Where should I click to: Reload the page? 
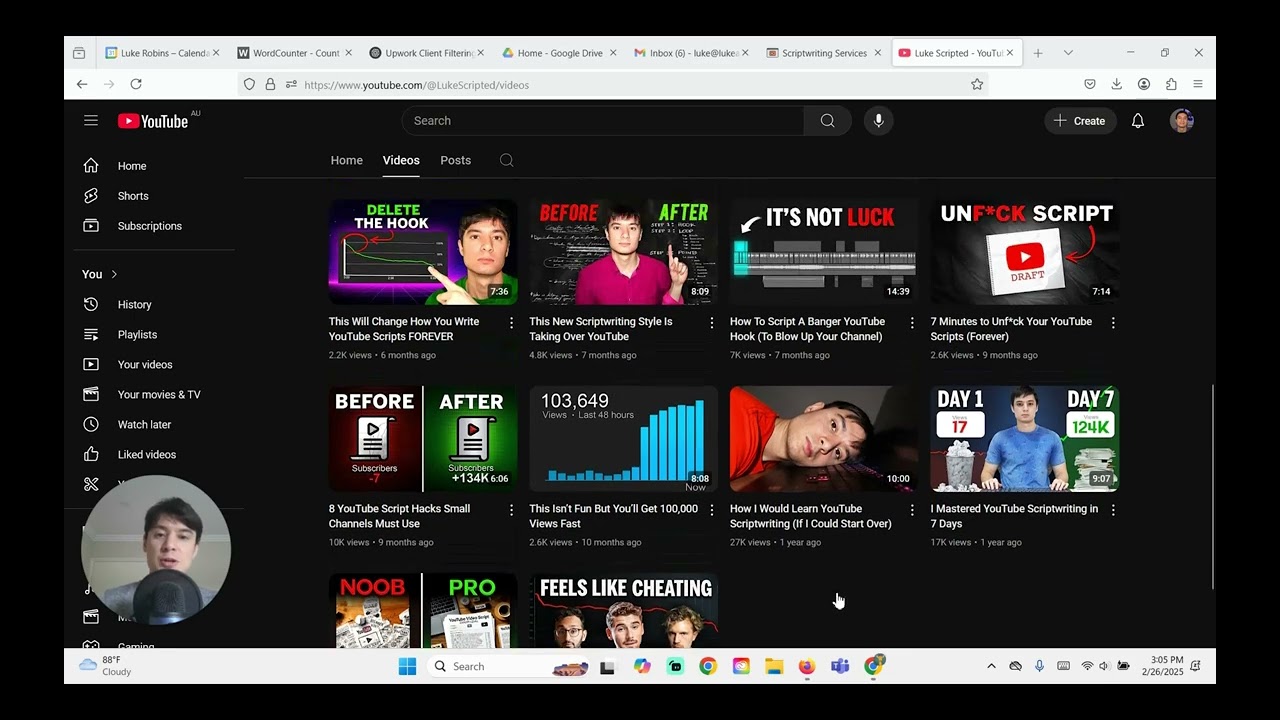[136, 85]
